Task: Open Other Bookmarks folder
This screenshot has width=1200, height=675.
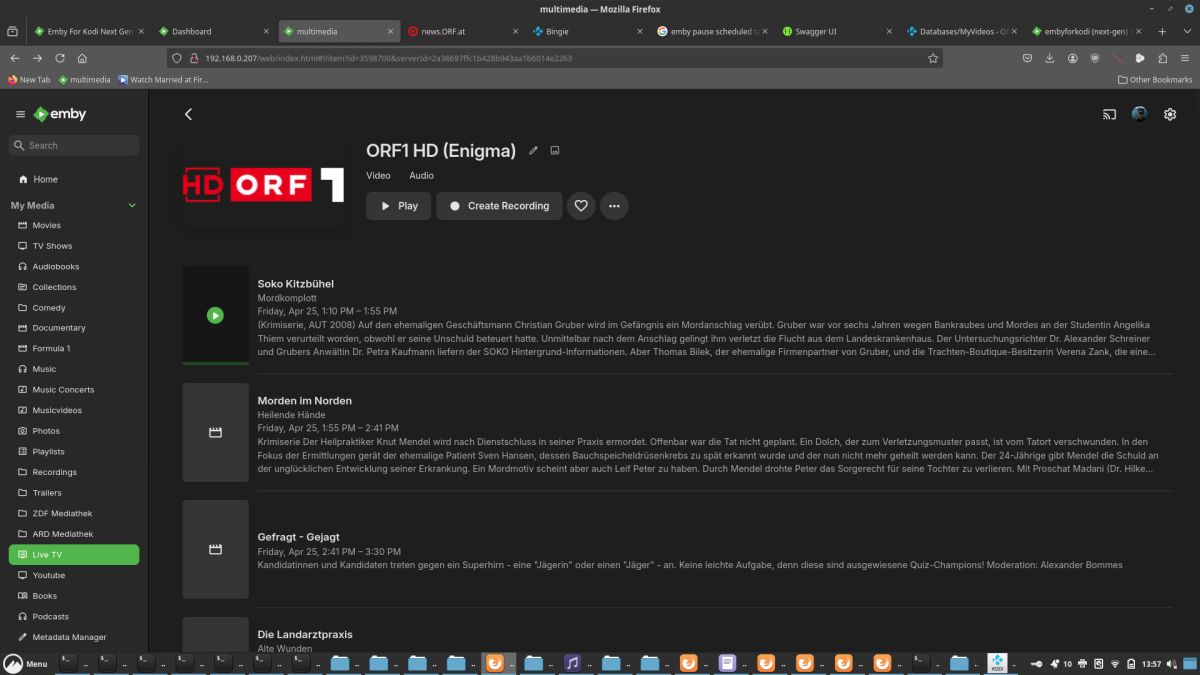Action: [1155, 79]
